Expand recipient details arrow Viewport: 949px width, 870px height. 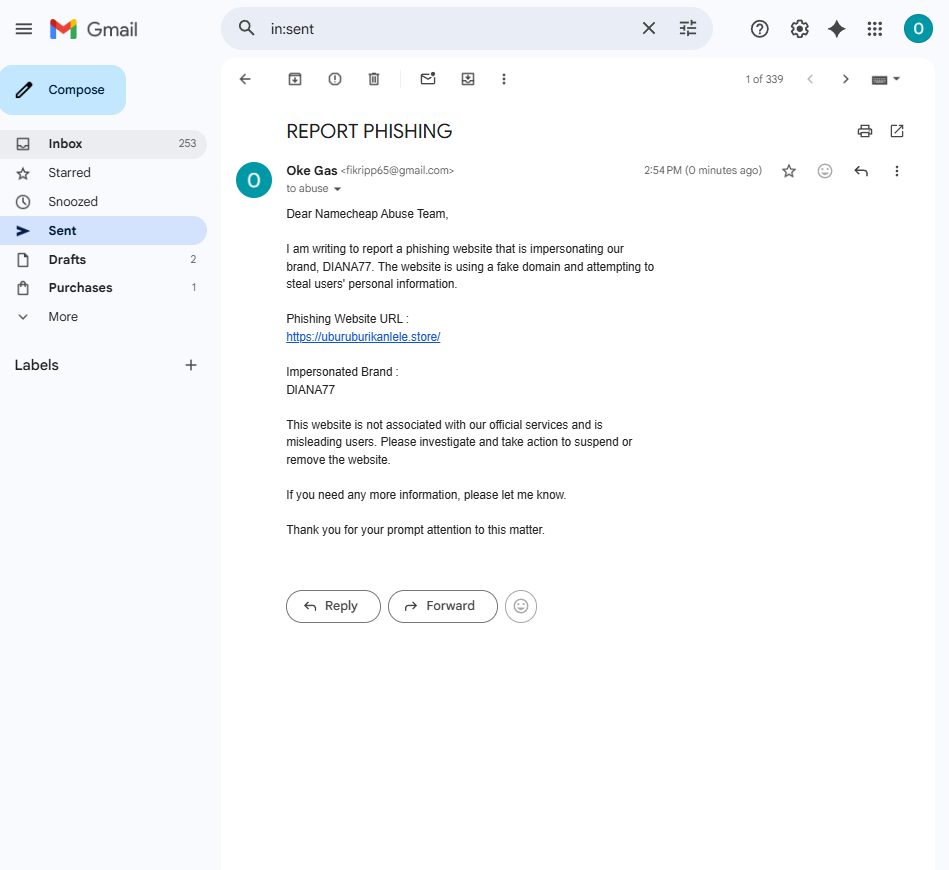coord(338,189)
